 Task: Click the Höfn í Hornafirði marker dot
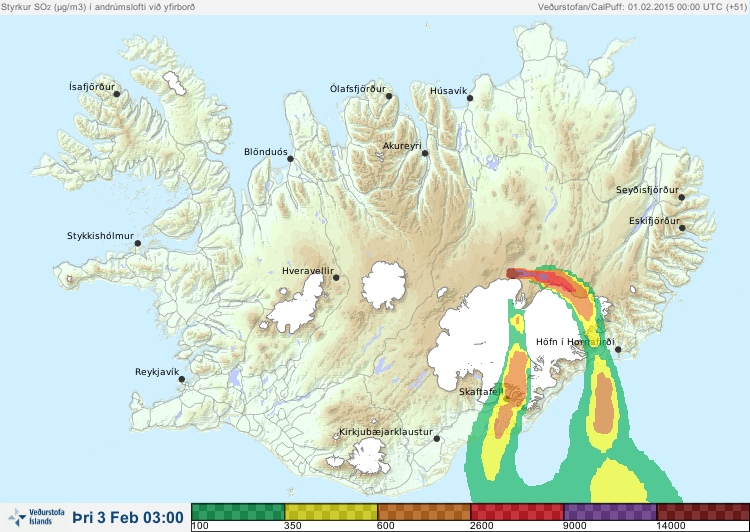(618, 349)
